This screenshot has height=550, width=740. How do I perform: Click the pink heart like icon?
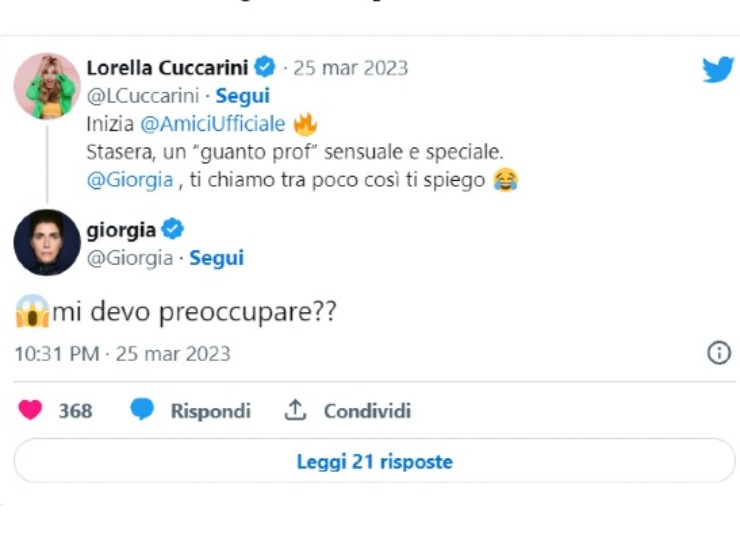pyautogui.click(x=31, y=410)
